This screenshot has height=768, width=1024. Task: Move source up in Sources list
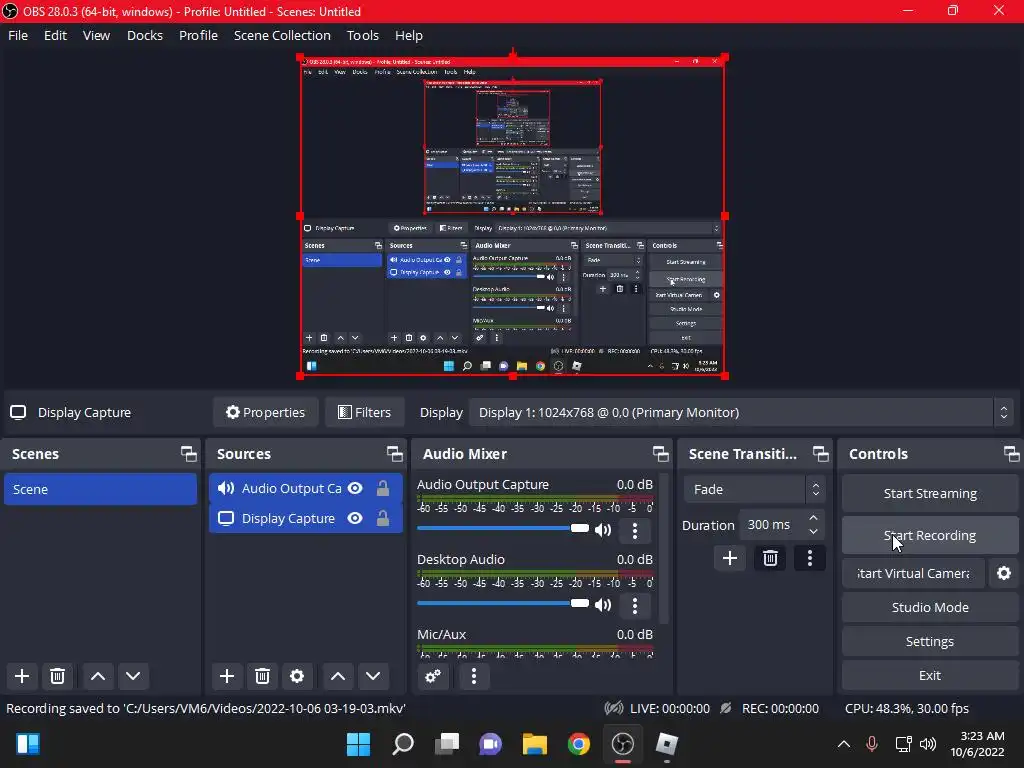click(x=338, y=676)
